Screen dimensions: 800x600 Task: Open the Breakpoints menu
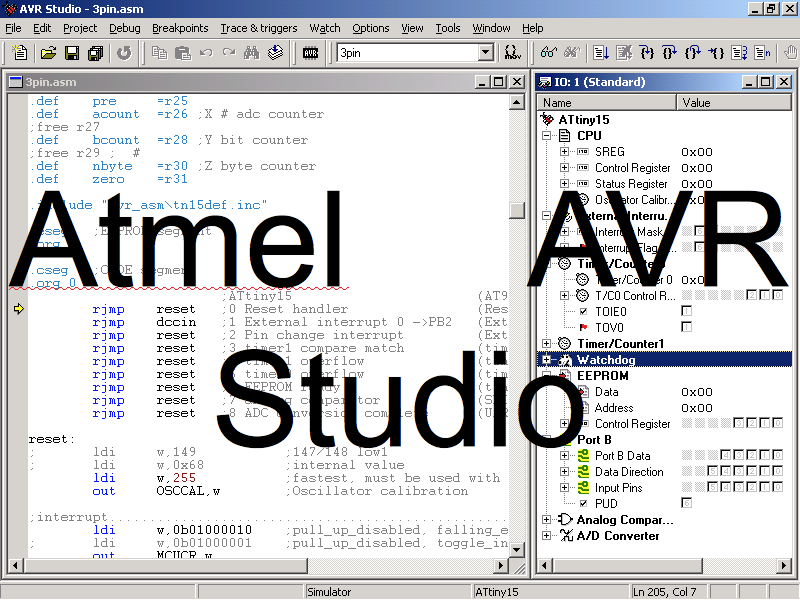click(180, 28)
